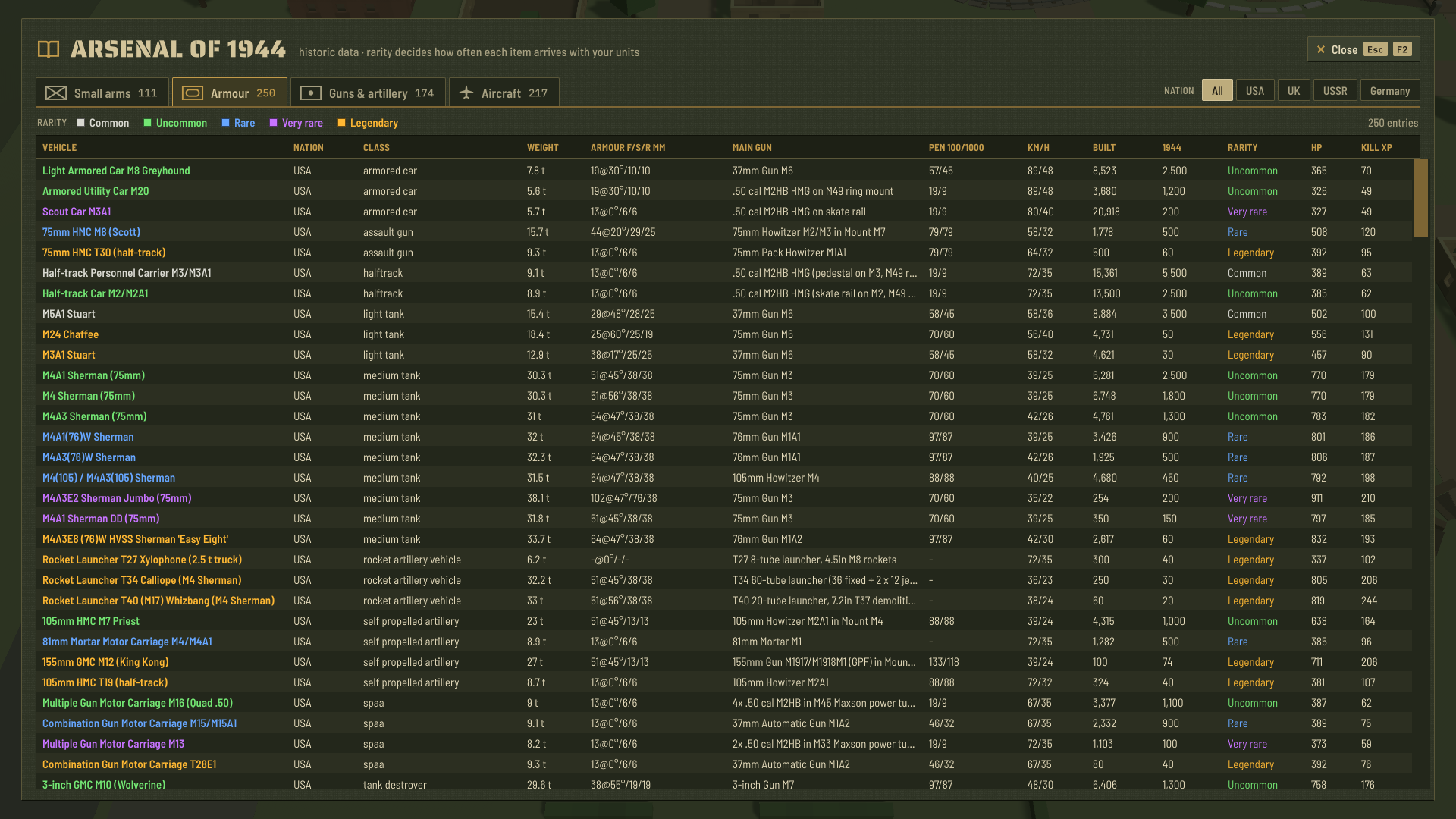Viewport: 1456px width, 819px height.
Task: Select M4A3E2 Sherman Jumbo (75mm) entry
Action: pyautogui.click(x=724, y=498)
